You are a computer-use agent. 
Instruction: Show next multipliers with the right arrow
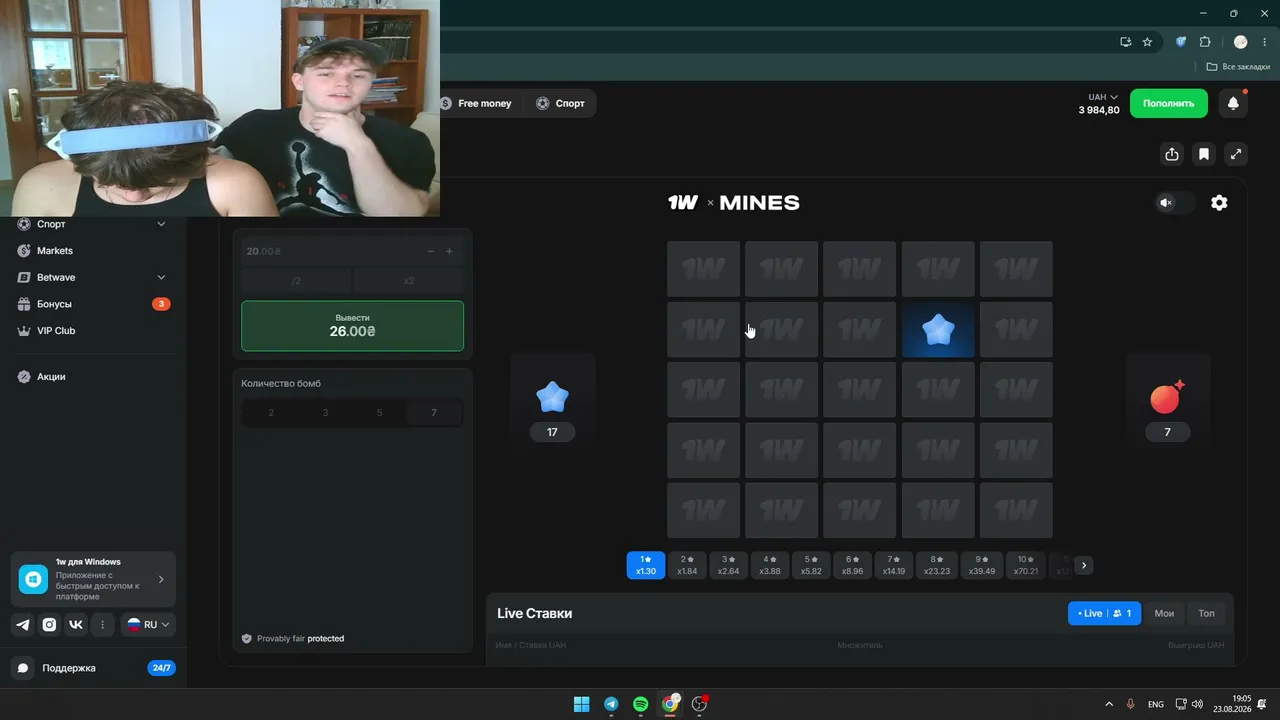[1083, 565]
